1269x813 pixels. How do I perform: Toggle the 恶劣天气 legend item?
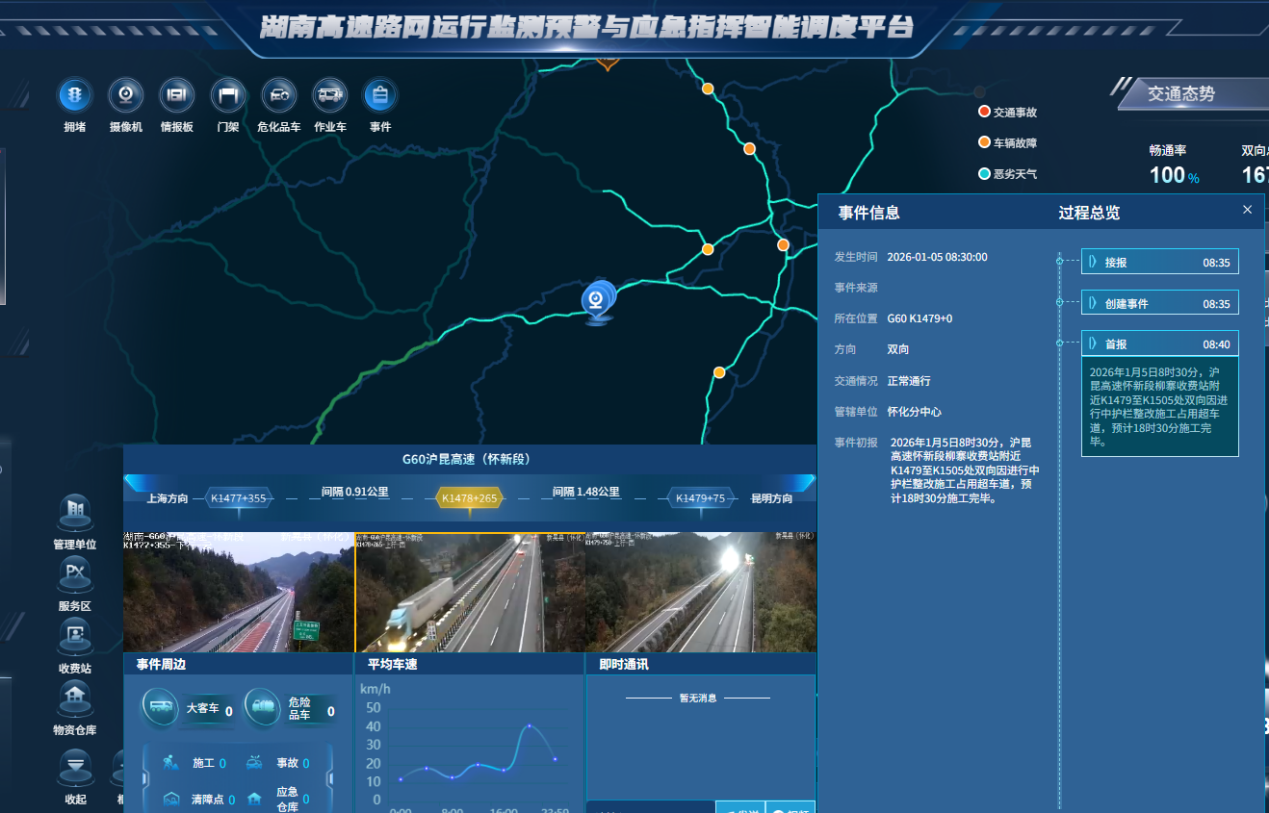pos(1008,174)
